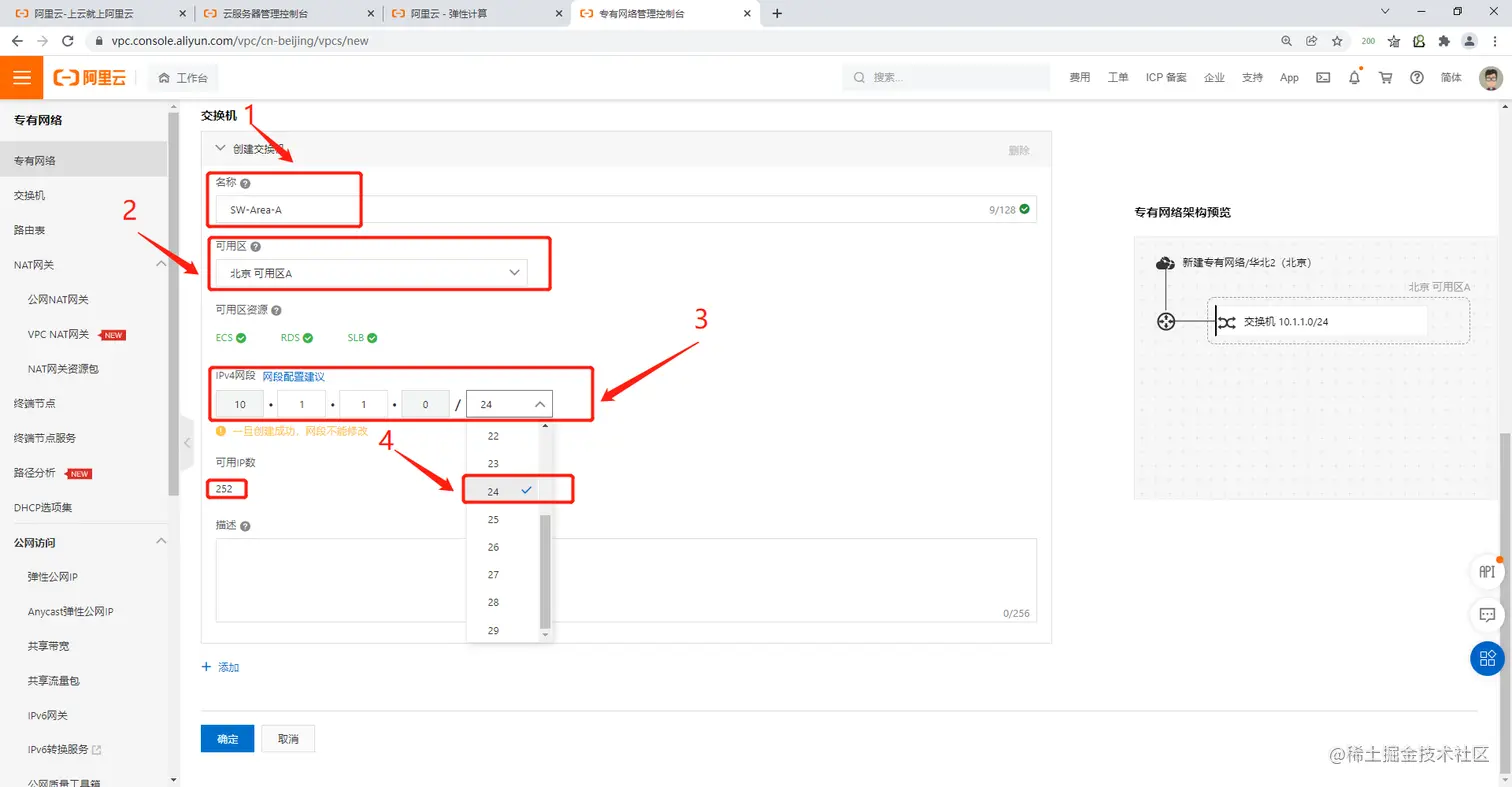Screen dimensions: 1512x787
Task: Show help tooltip beside 可用区
Action: (x=255, y=247)
